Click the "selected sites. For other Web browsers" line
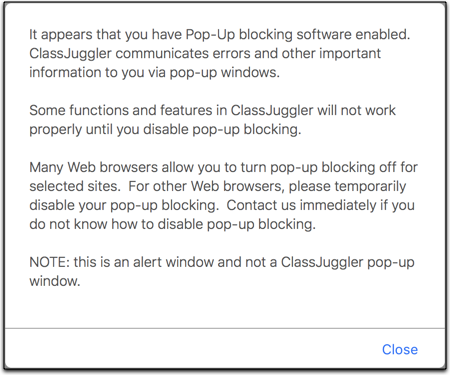The height and width of the screenshot is (375, 450). (217, 186)
